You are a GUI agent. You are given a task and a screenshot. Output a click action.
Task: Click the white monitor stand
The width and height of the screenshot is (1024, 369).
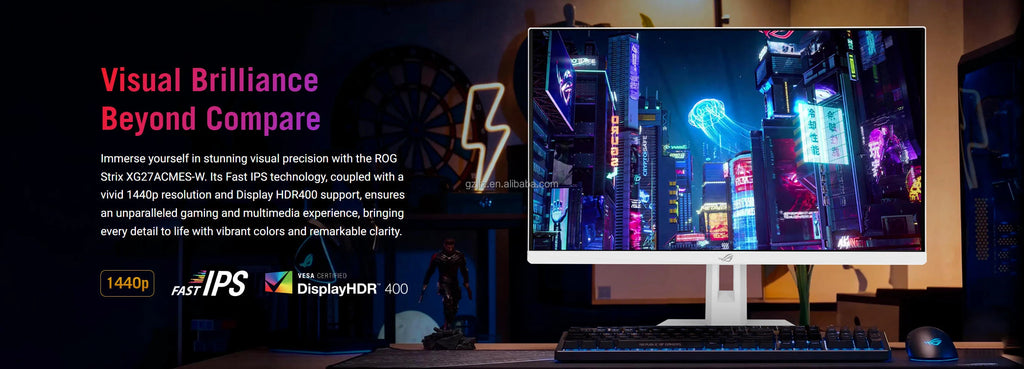[x=726, y=295]
